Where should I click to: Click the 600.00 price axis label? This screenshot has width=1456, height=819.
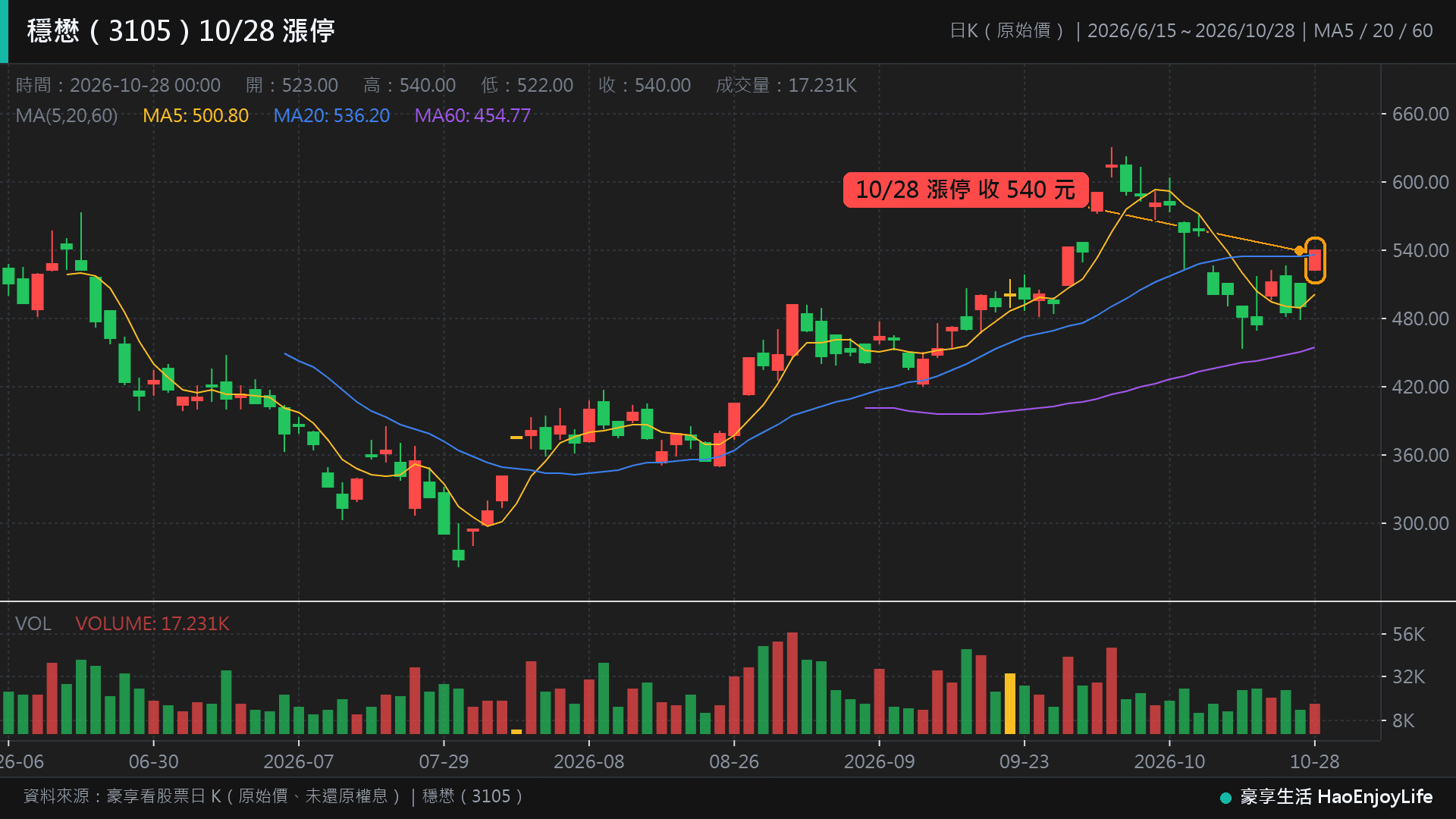[1420, 183]
